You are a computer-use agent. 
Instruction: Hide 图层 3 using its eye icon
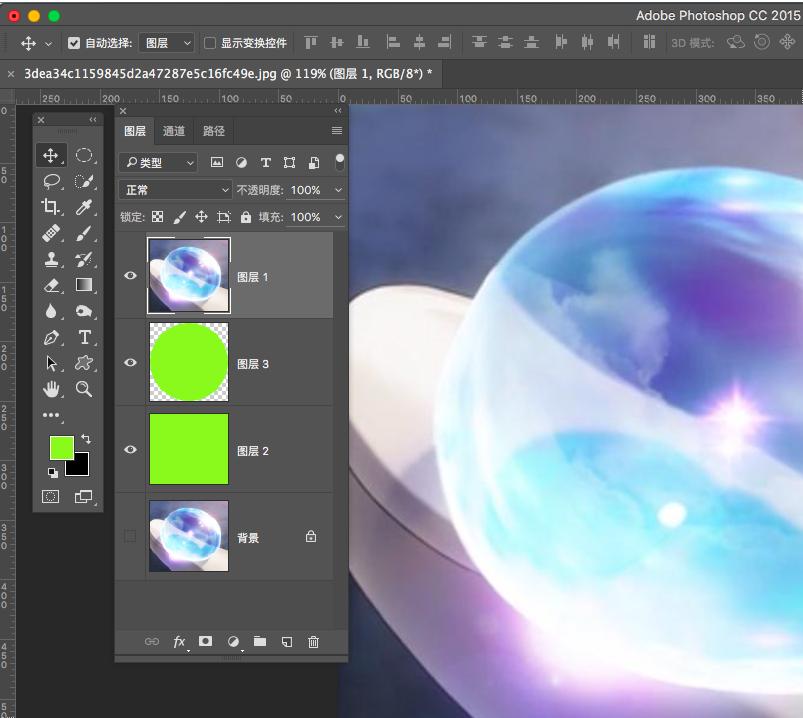[x=130, y=363]
